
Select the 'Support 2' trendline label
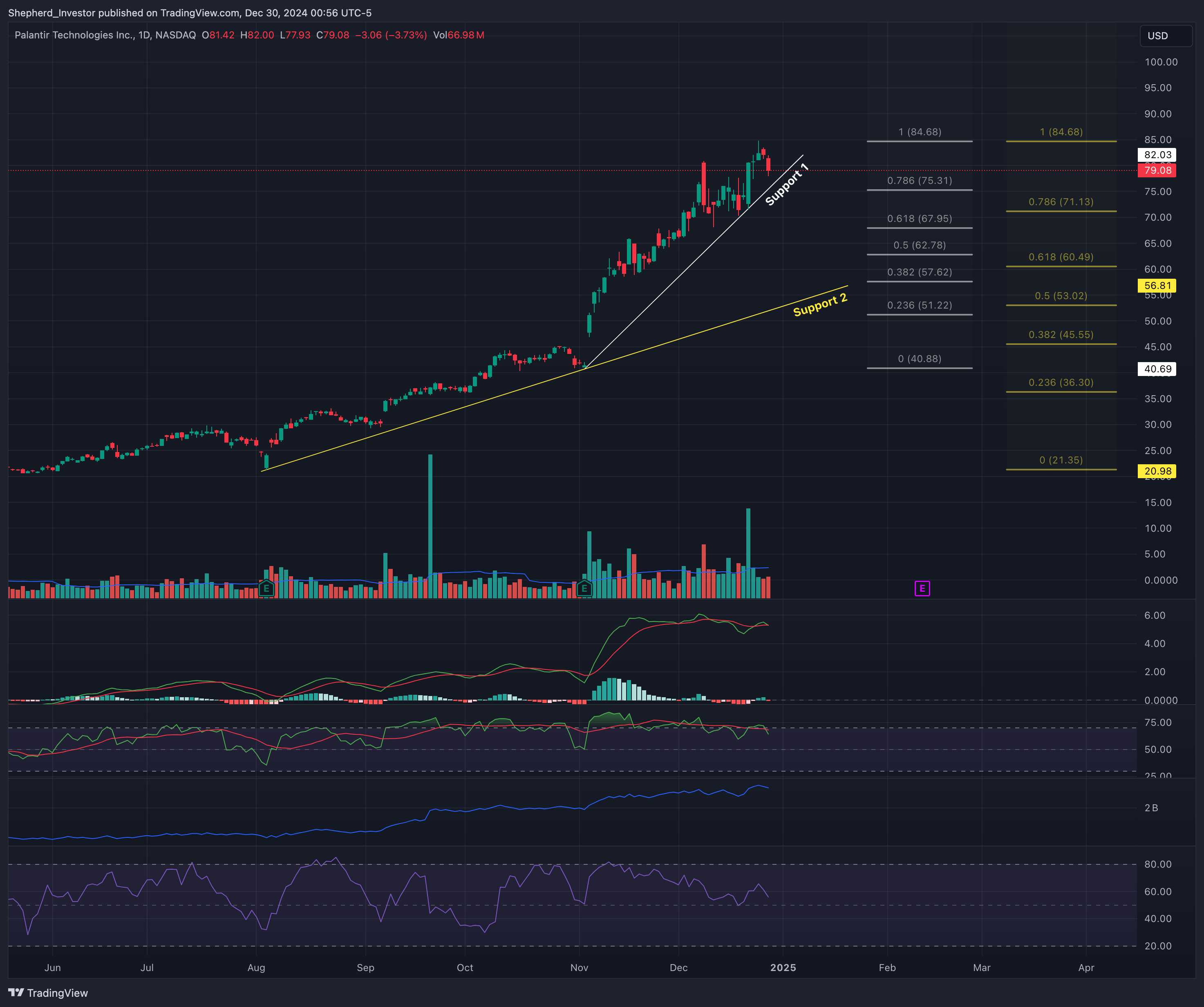tap(820, 304)
